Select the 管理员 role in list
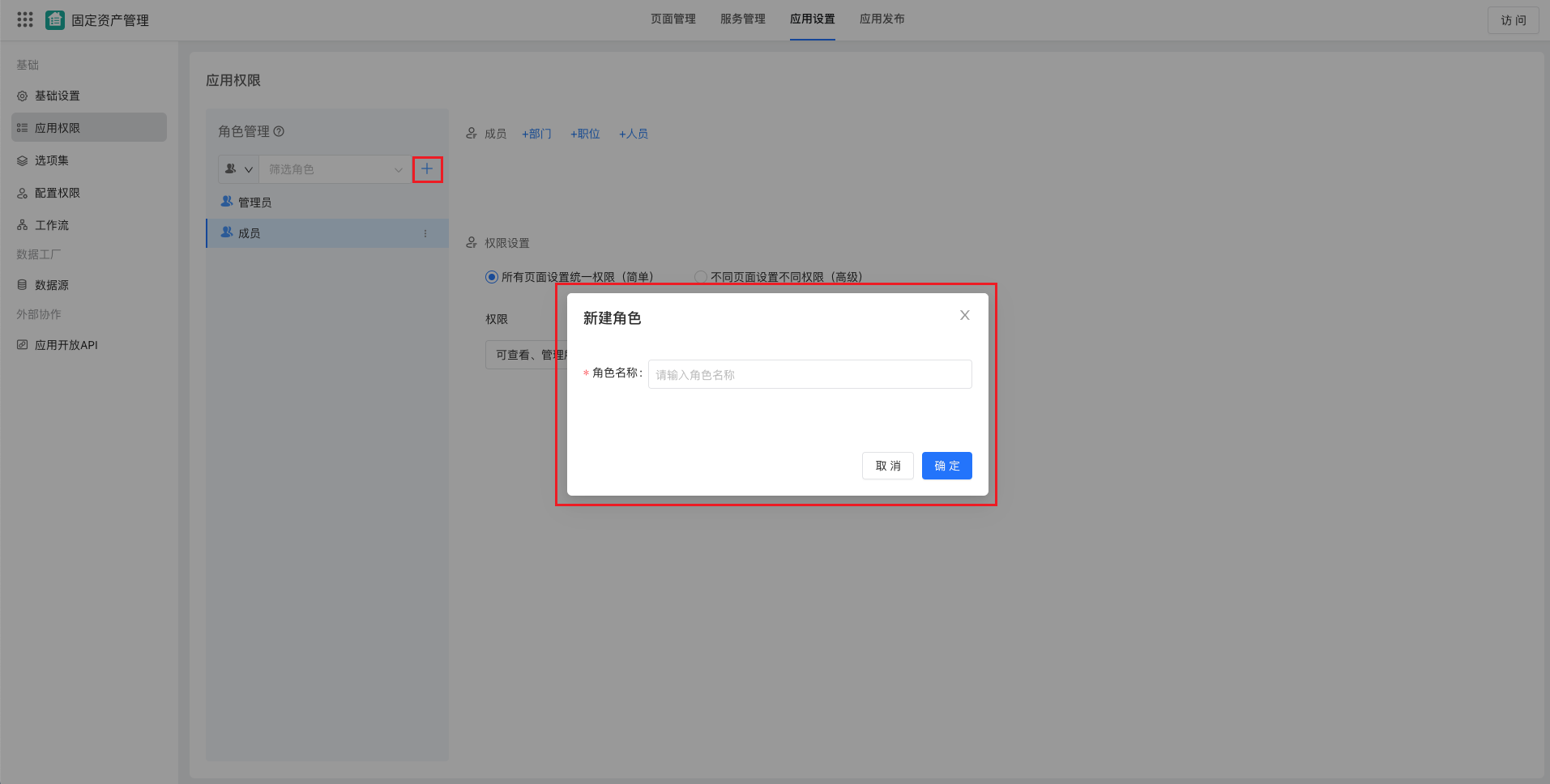The width and height of the screenshot is (1550, 784). pos(254,202)
